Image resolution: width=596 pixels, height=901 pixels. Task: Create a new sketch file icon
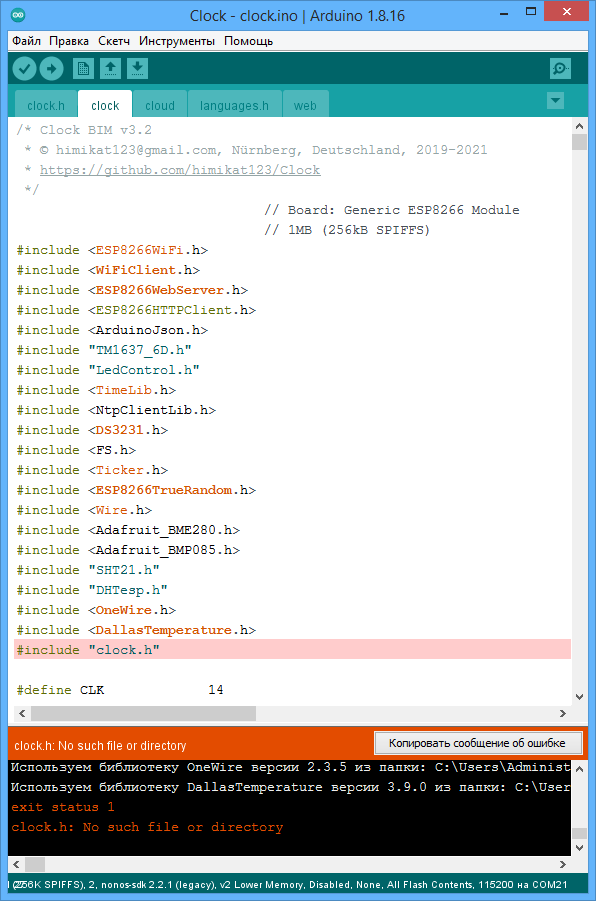tap(83, 69)
